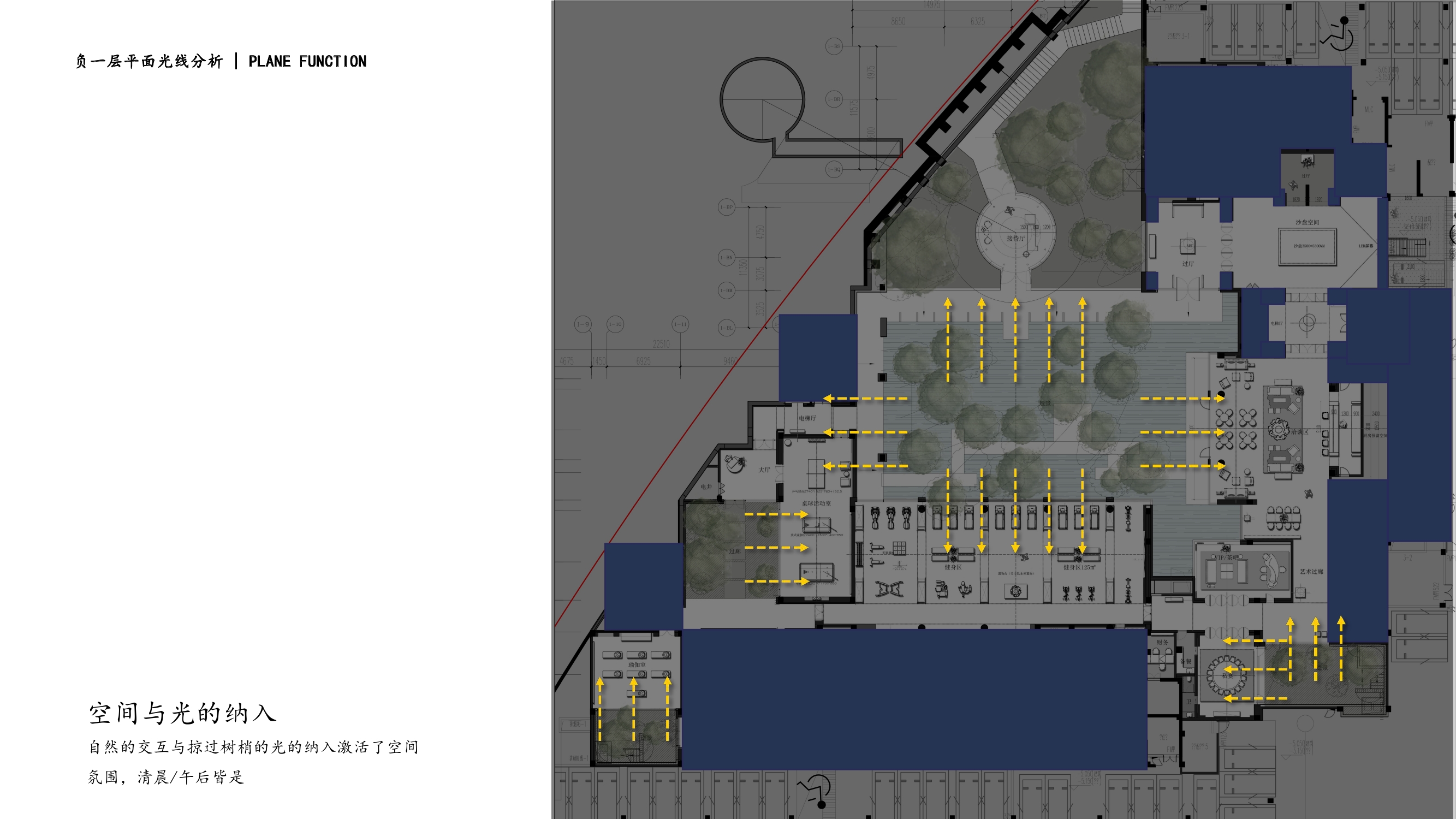Click the VIP/茶吧 room label
Screen dimensions: 1456x819
[1227, 557]
